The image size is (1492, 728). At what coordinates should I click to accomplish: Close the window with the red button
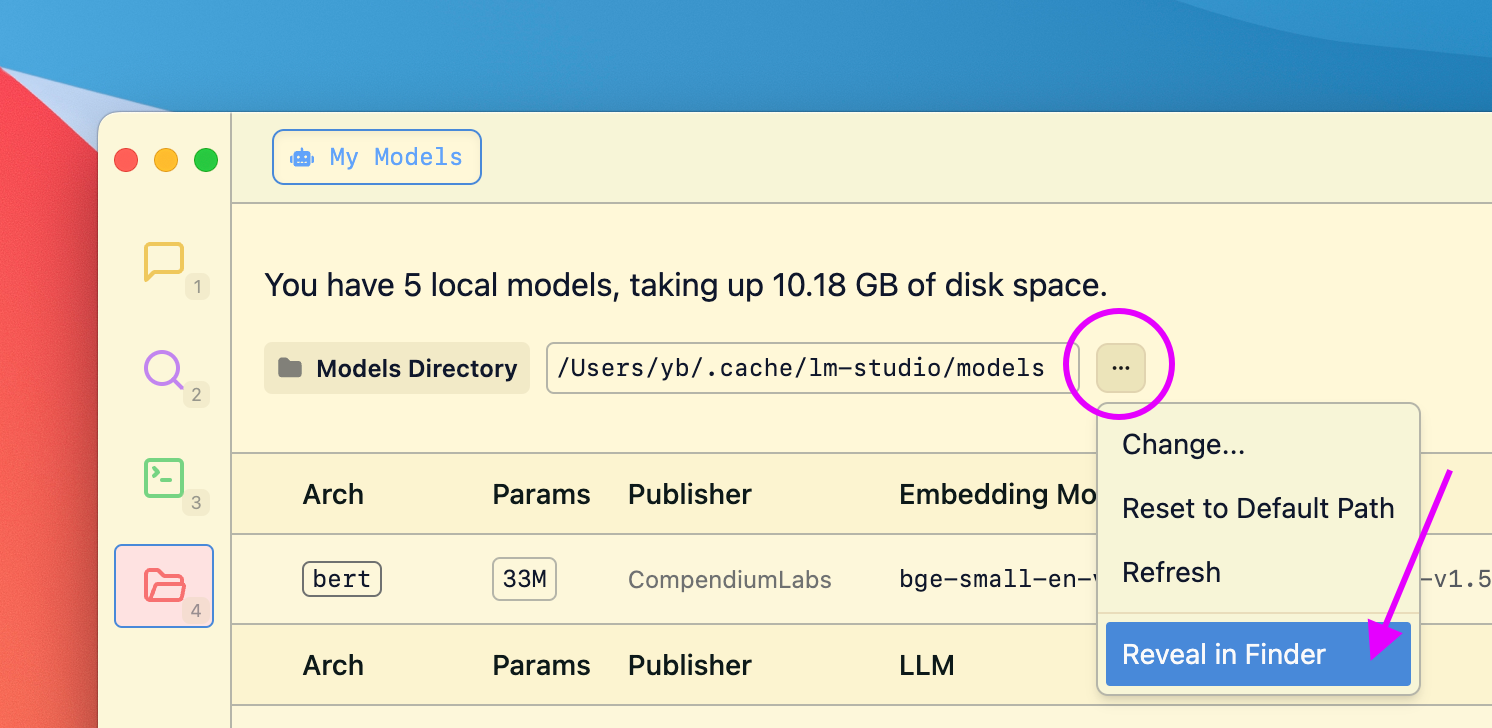point(126,160)
